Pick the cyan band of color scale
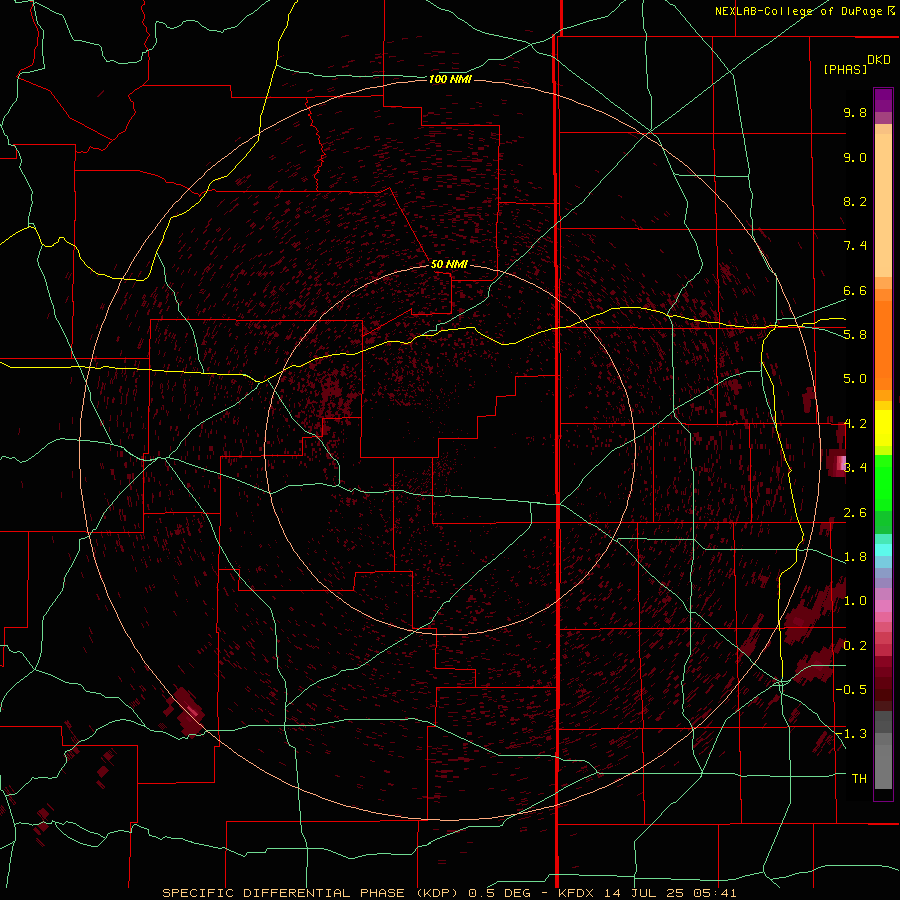The width and height of the screenshot is (900, 900). click(x=883, y=550)
